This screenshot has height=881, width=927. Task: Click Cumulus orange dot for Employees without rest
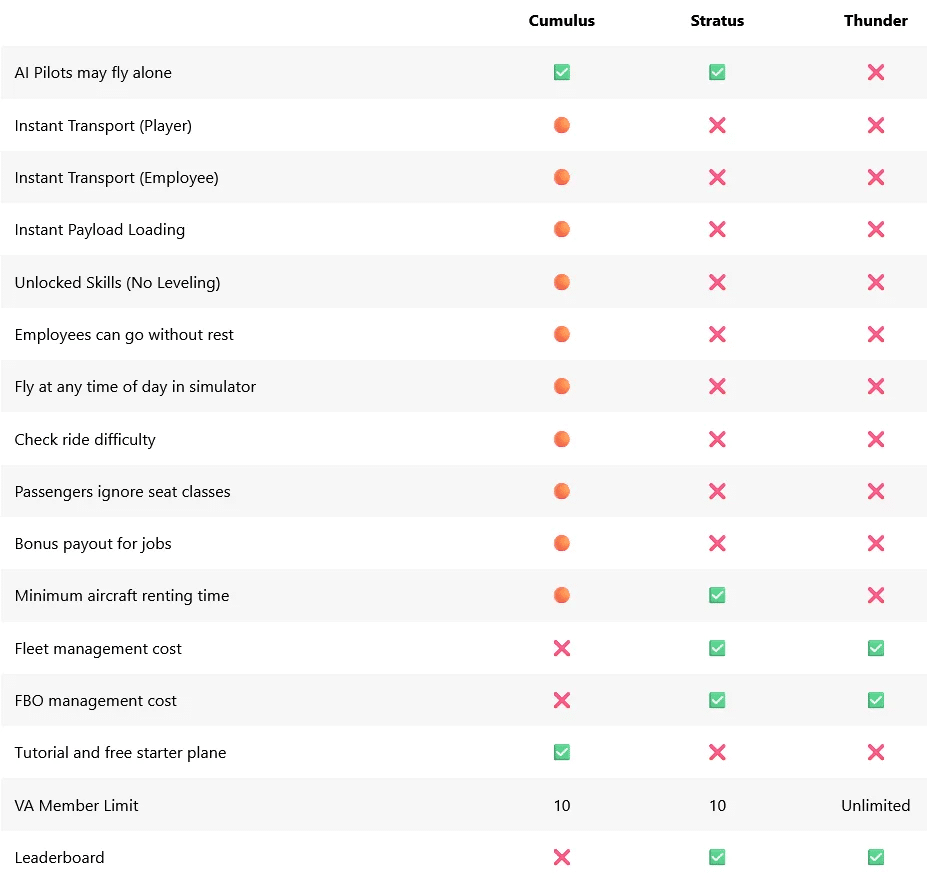(562, 334)
